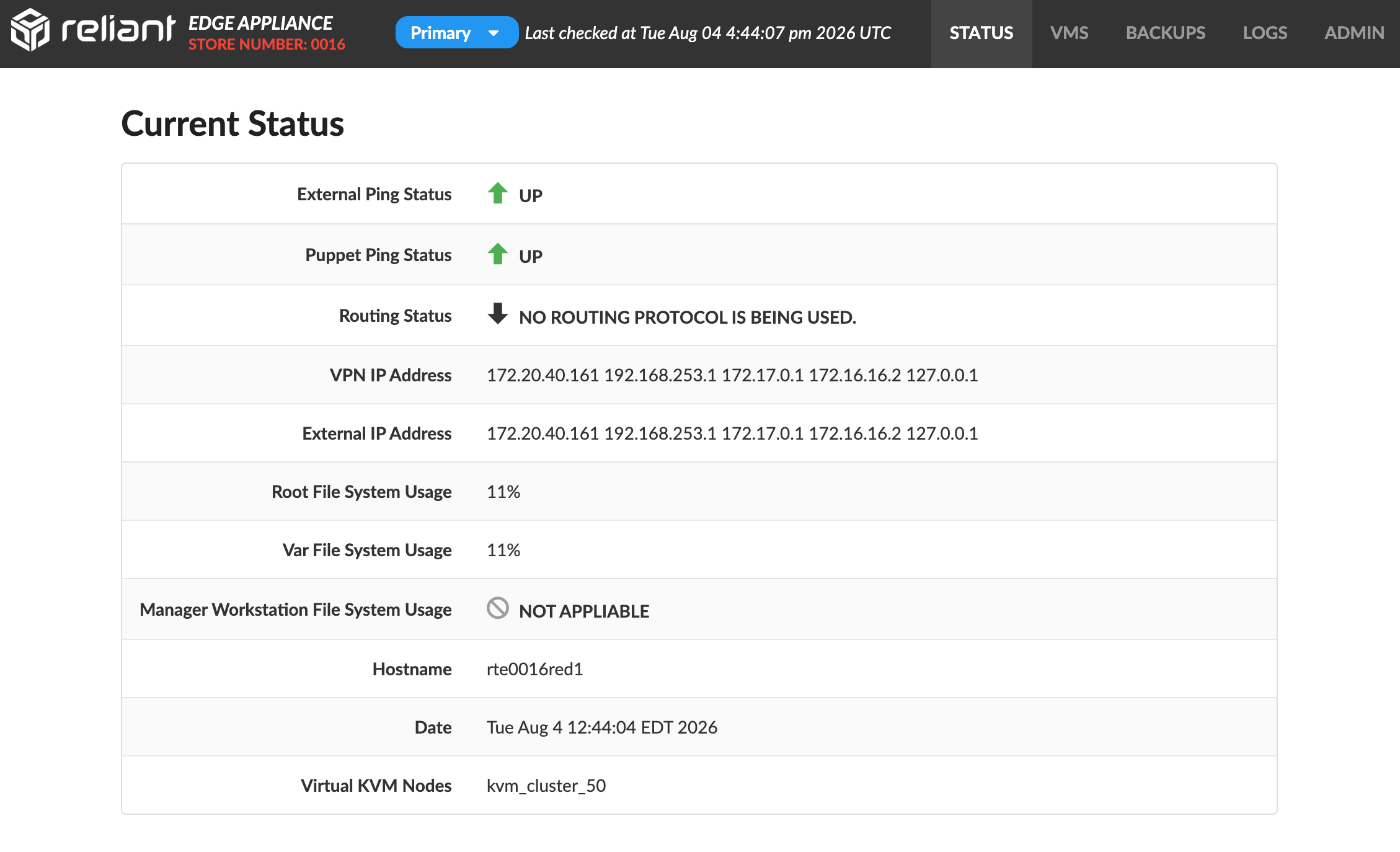Click the VPN IP Address label
Screen dimensions: 1400x852
point(391,375)
